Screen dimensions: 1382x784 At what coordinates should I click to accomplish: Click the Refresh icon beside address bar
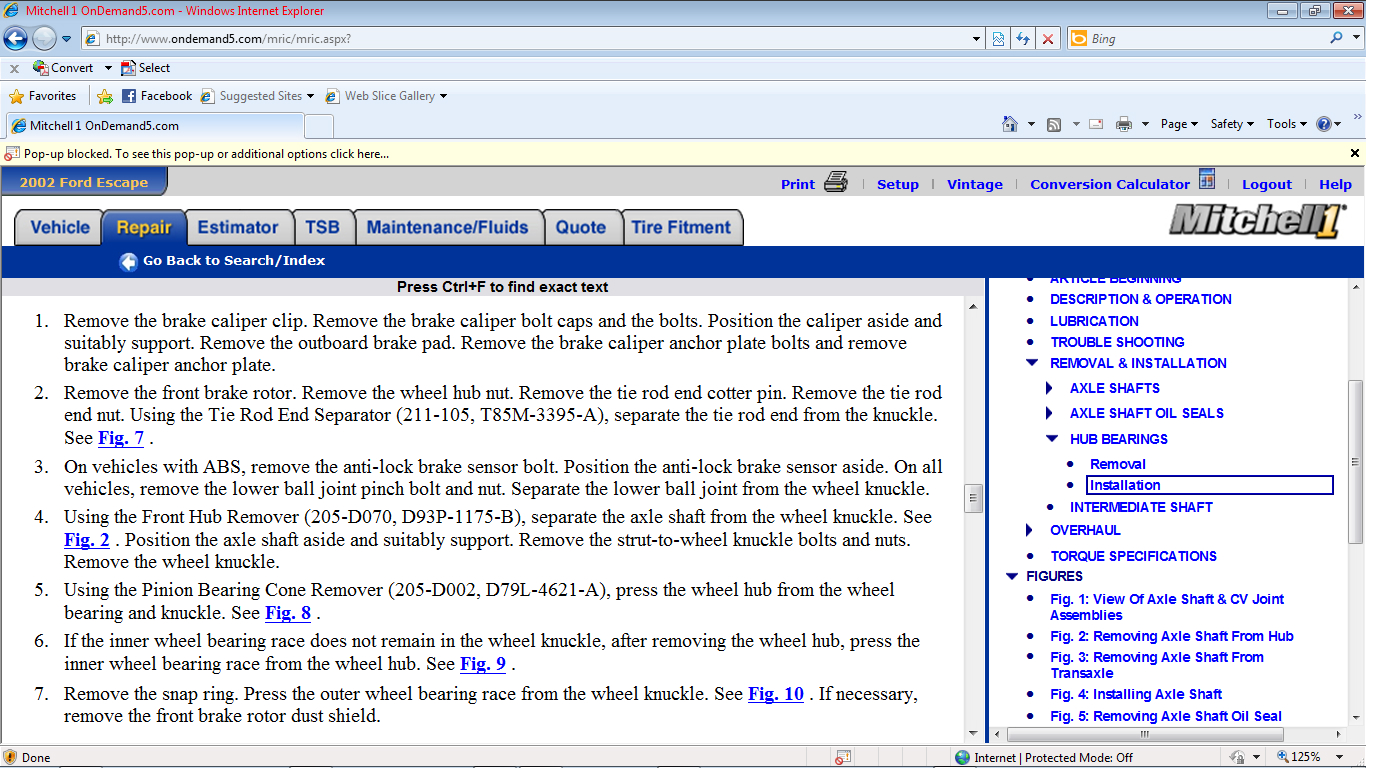pos(1022,39)
